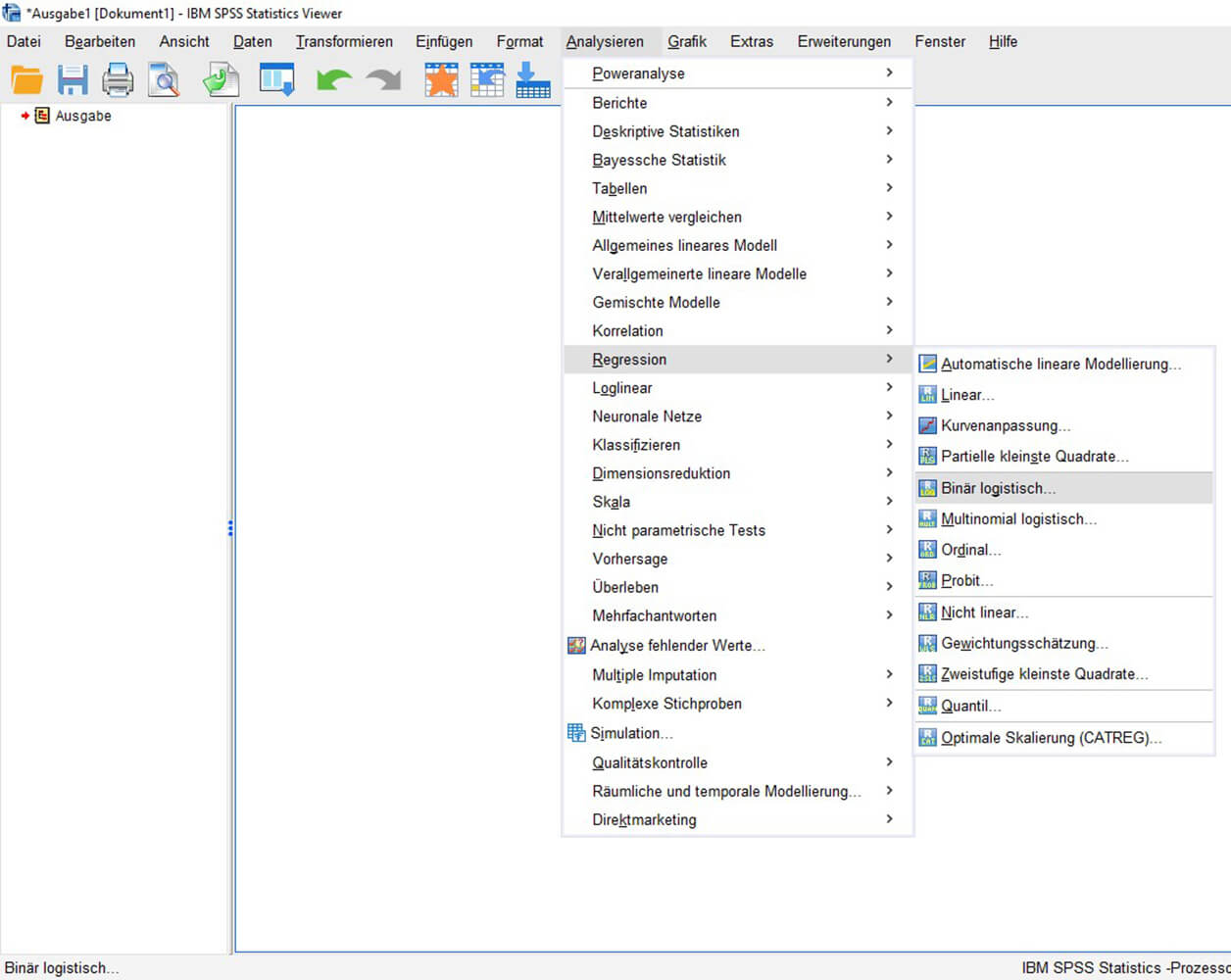Select the Ausgabe item in outline
This screenshot has width=1231, height=980.
point(82,116)
